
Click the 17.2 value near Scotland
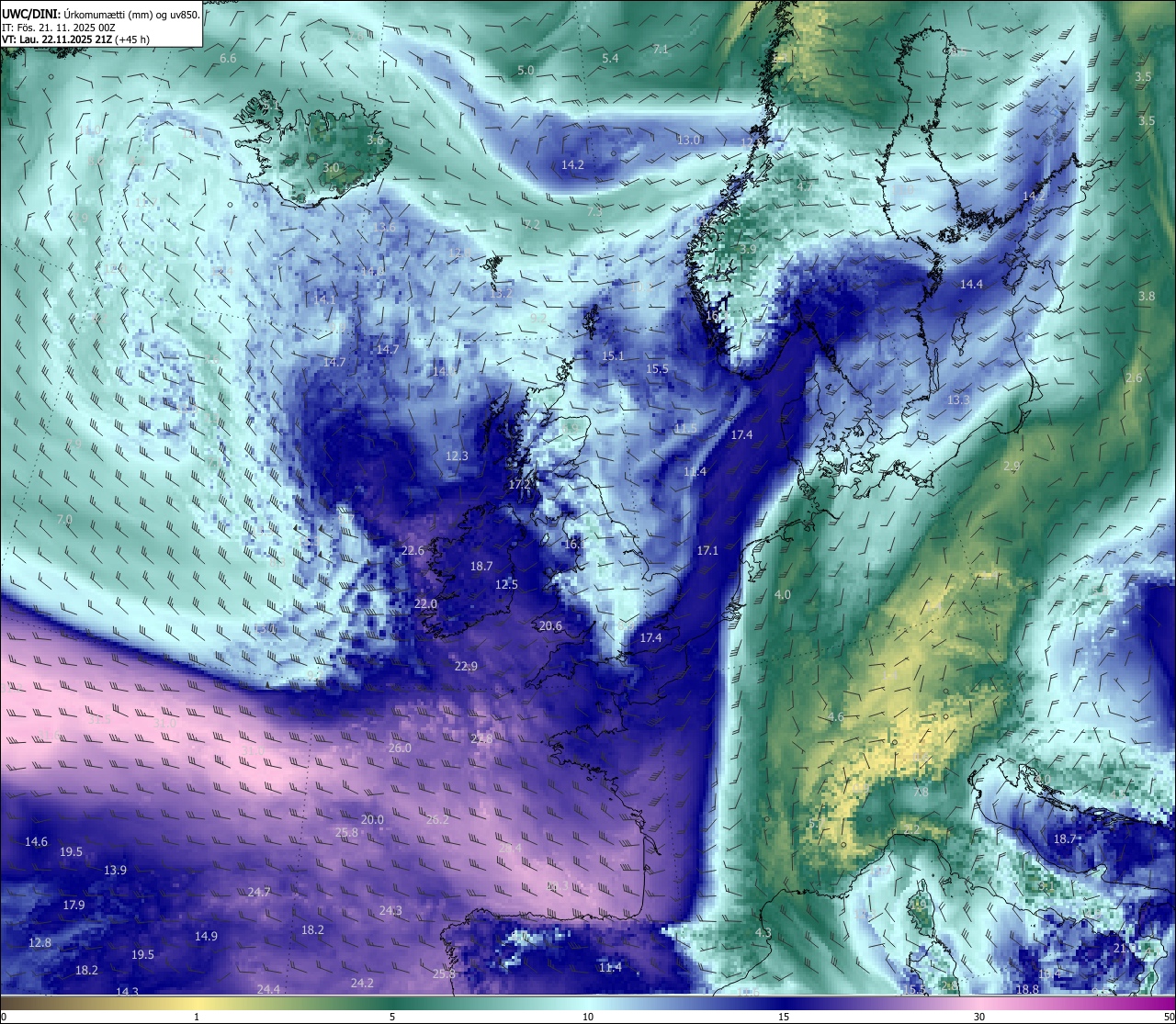tap(520, 484)
